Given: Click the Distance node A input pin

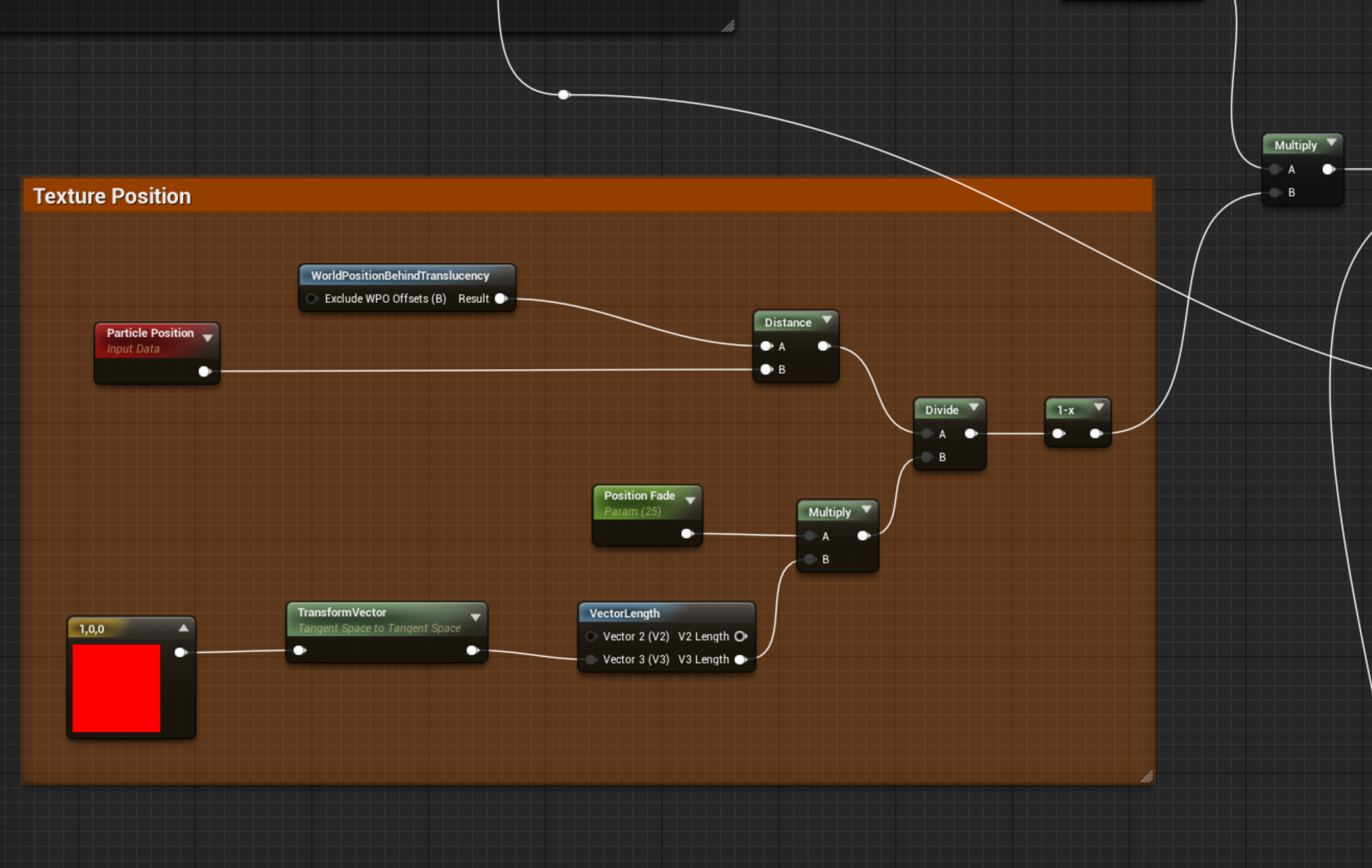Looking at the screenshot, I should coord(766,346).
